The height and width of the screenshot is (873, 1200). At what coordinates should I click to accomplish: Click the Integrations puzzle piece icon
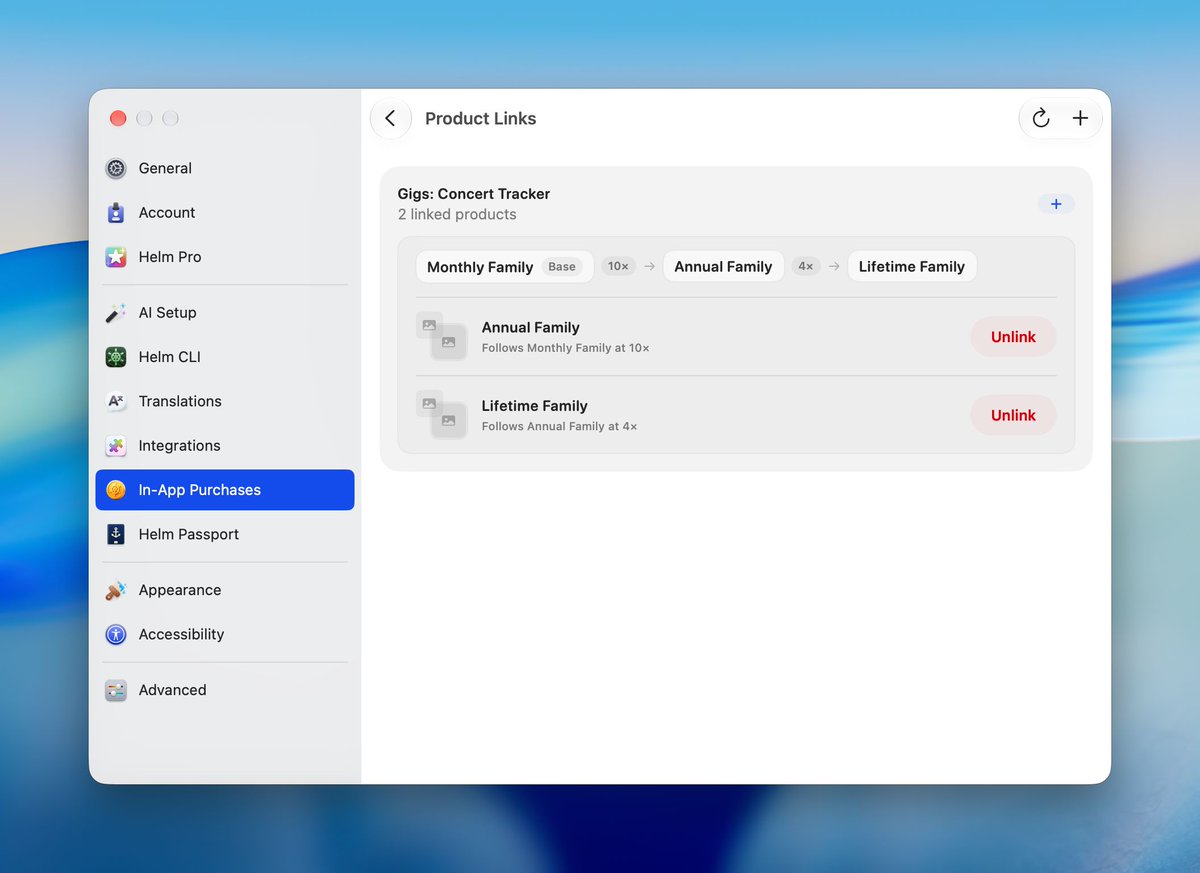click(116, 446)
